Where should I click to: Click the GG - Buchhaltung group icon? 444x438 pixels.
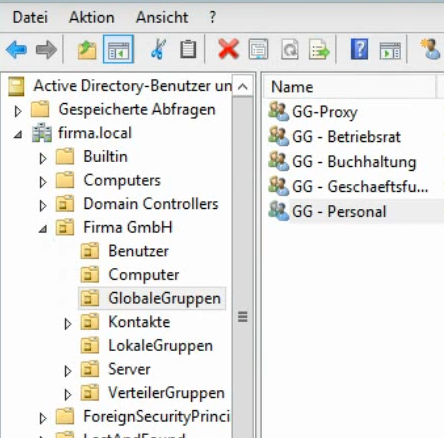click(x=278, y=161)
